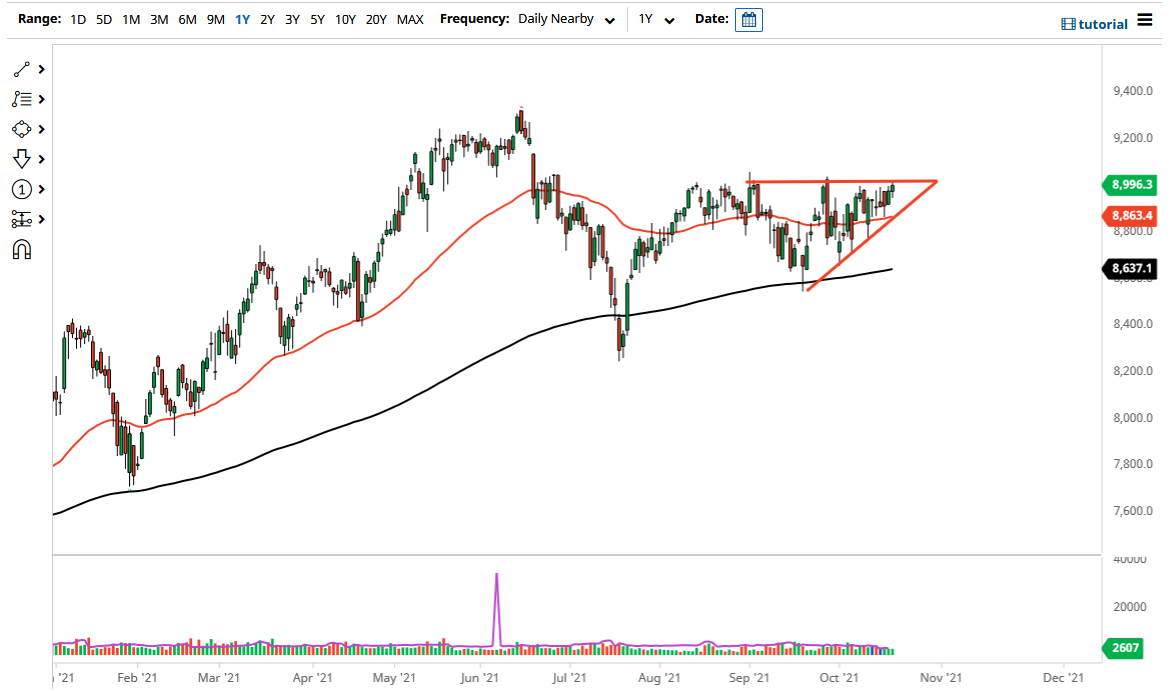Select the shapes drawing tool
The width and height of the screenshot is (1172, 691).
tap(21, 129)
